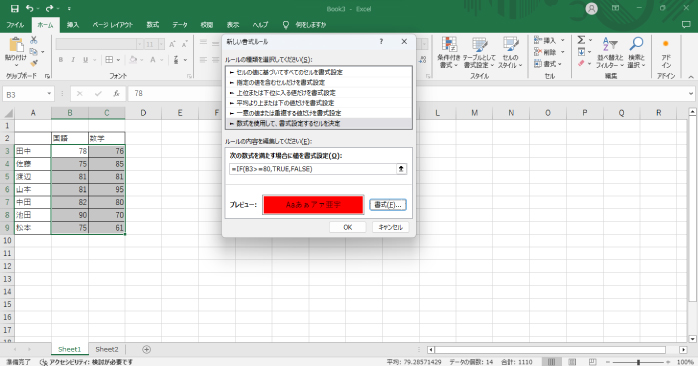Click the zoom in plus button
Image resolution: width=698 pixels, height=366 pixels.
(x=668, y=362)
